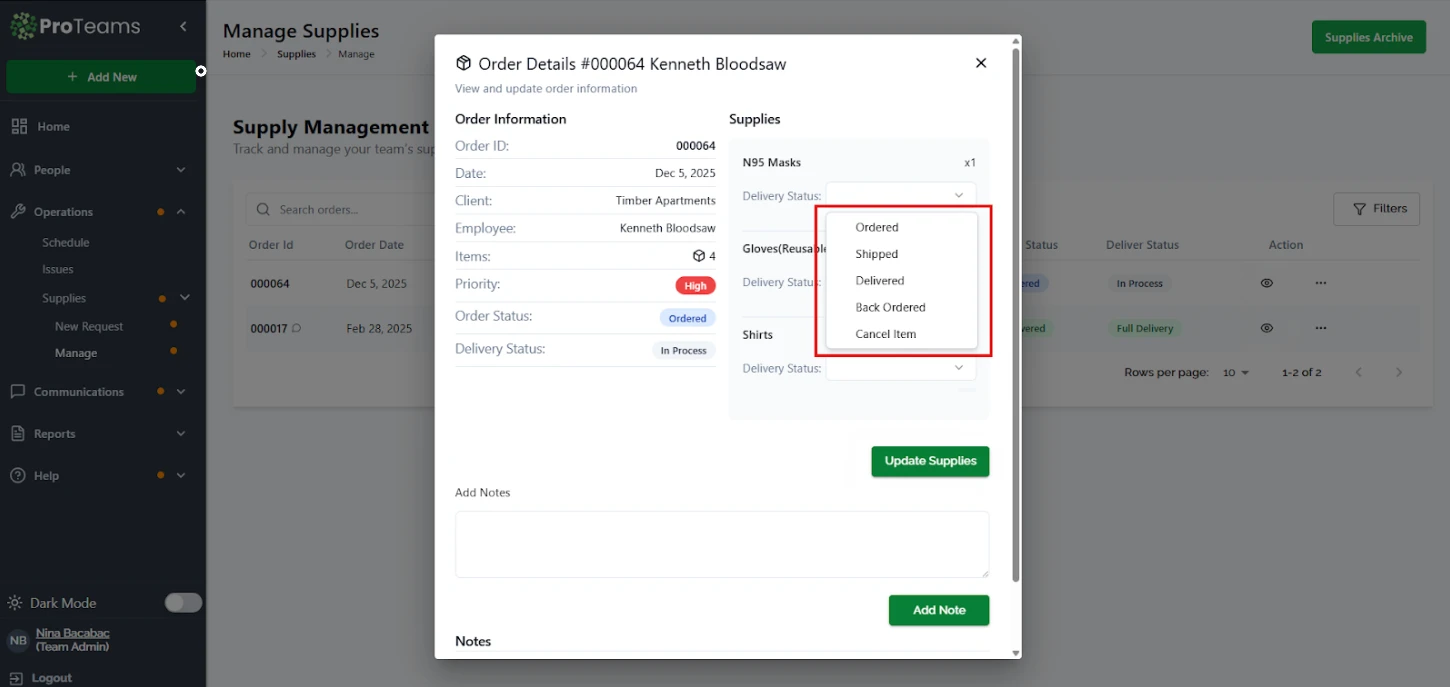This screenshot has height=687, width=1450.
Task: Collapse the sidebar with the chevron arrow
Action: pos(183,27)
